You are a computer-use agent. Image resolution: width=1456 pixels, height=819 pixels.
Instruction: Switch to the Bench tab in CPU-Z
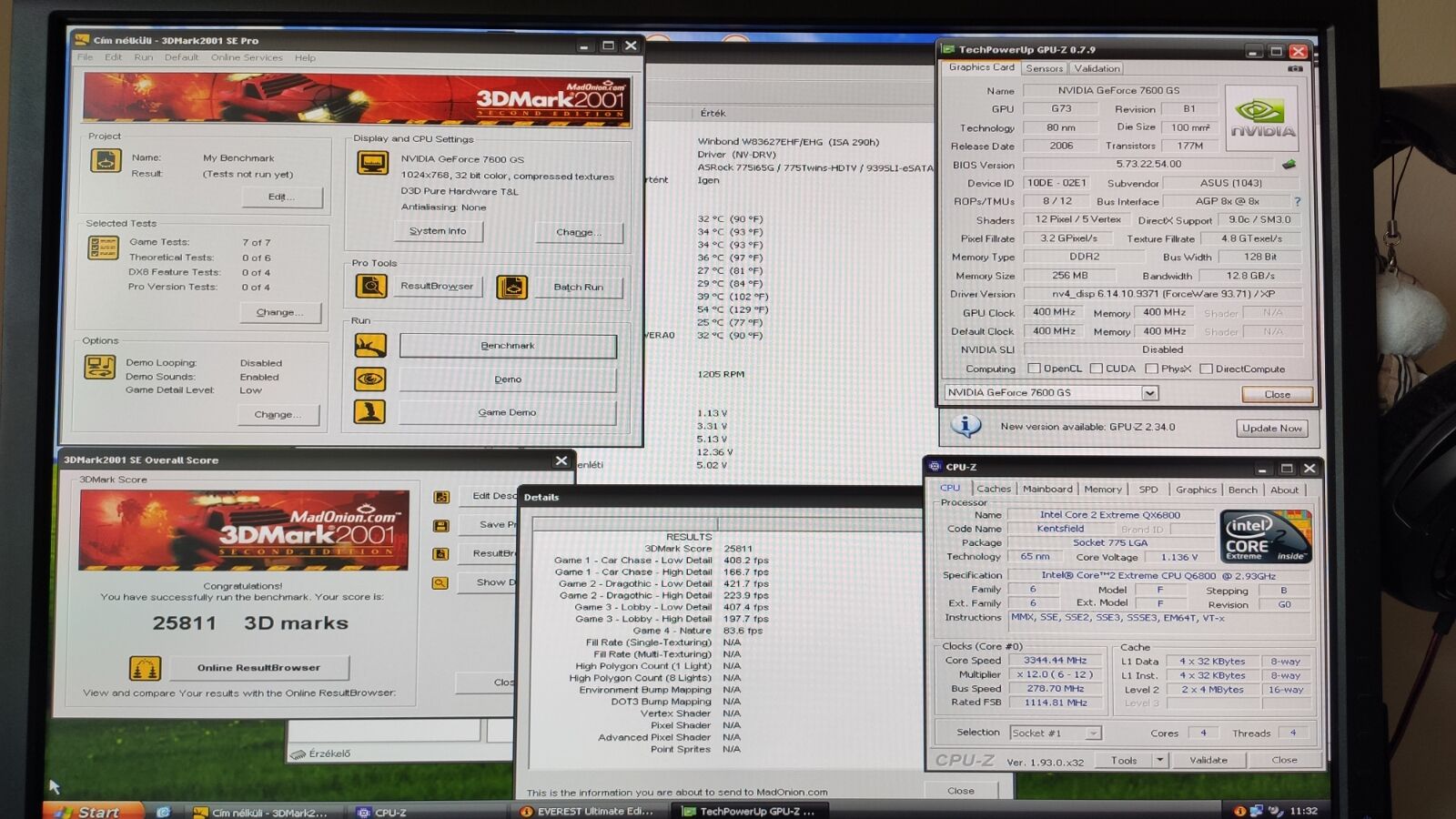pos(1242,490)
